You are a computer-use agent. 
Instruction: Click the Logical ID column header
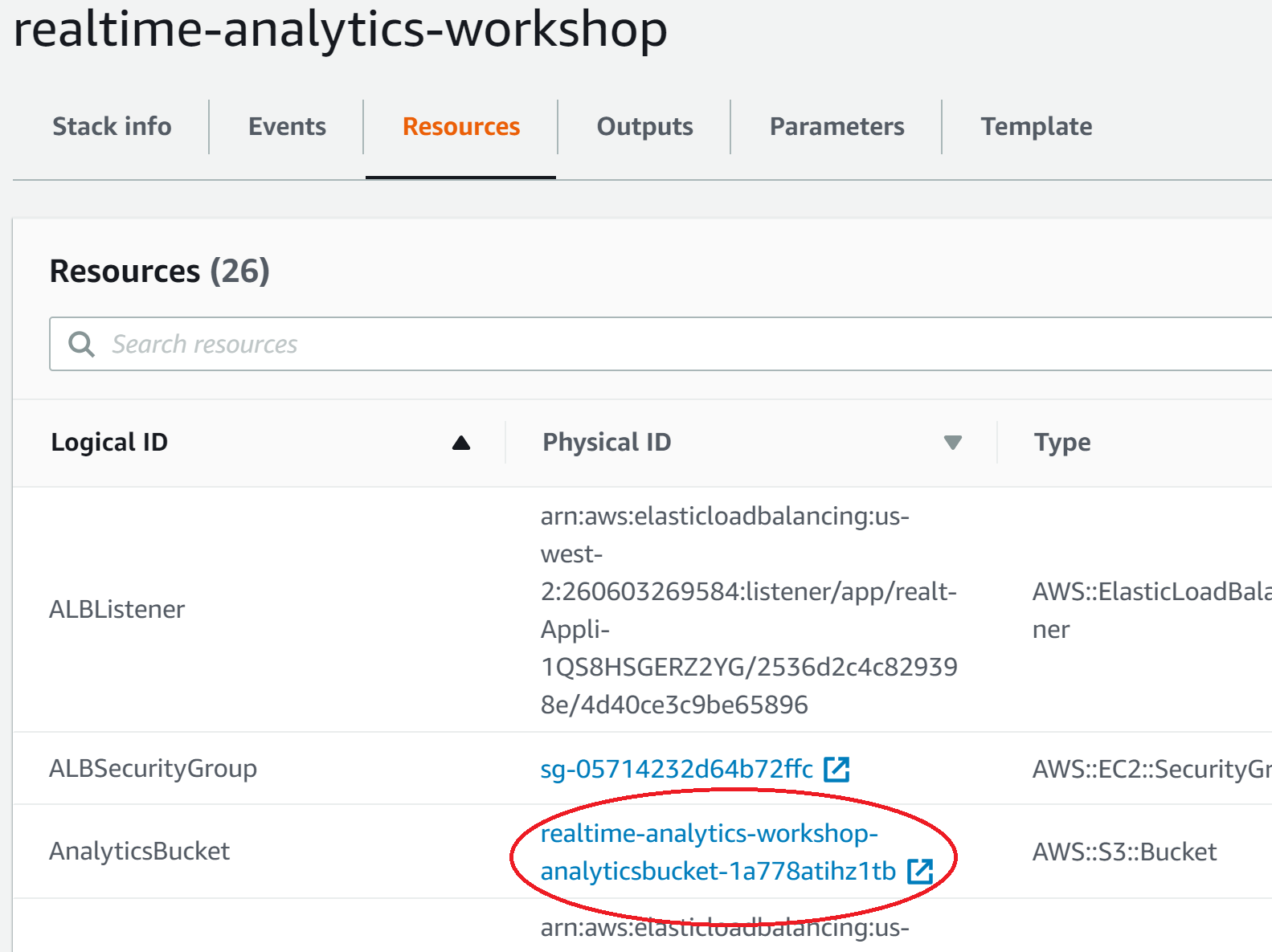coord(109,442)
